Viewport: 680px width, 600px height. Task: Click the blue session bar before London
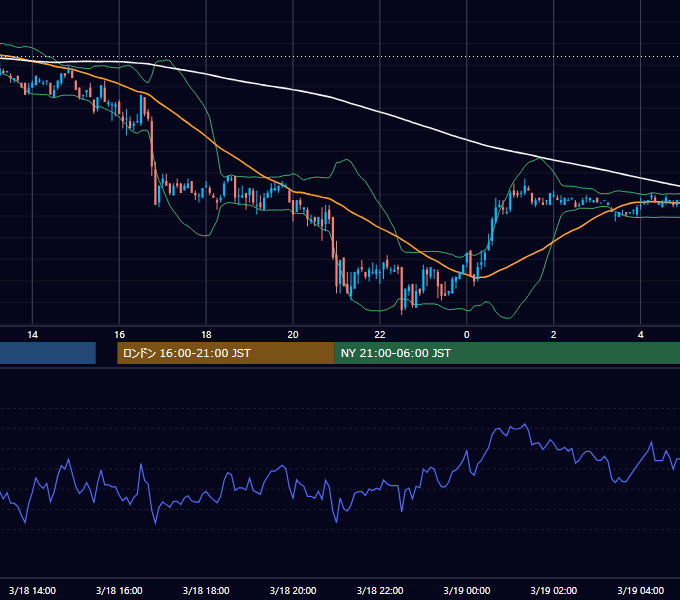coord(48,353)
